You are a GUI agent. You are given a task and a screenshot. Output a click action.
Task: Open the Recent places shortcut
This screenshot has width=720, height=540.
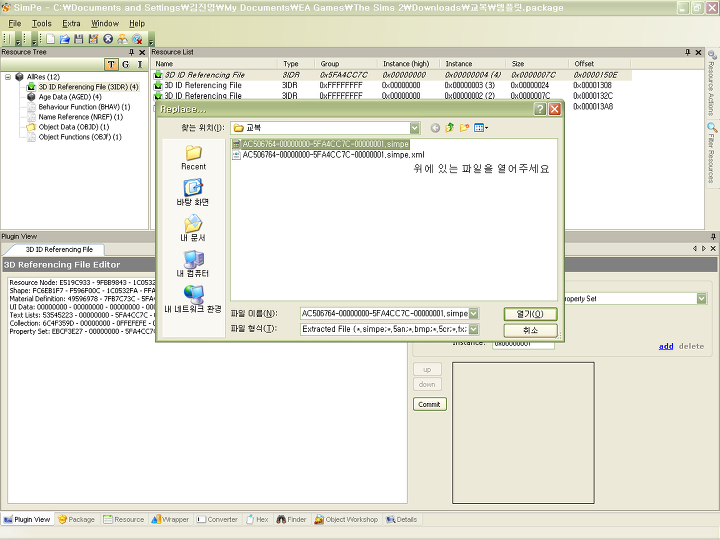(x=193, y=157)
